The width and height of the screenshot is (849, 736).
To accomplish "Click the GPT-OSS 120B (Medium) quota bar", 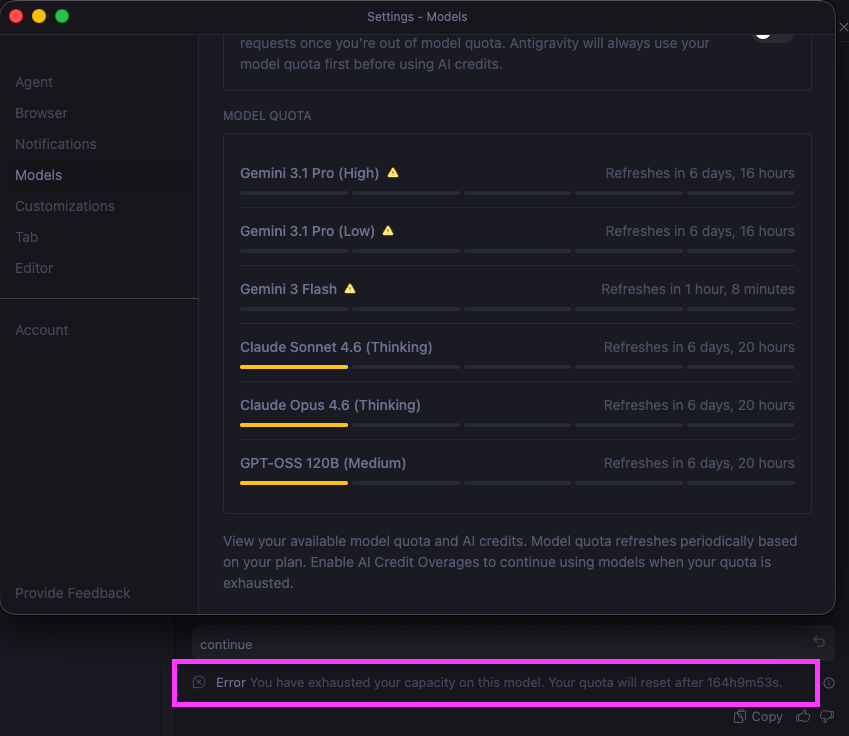I will [x=517, y=483].
